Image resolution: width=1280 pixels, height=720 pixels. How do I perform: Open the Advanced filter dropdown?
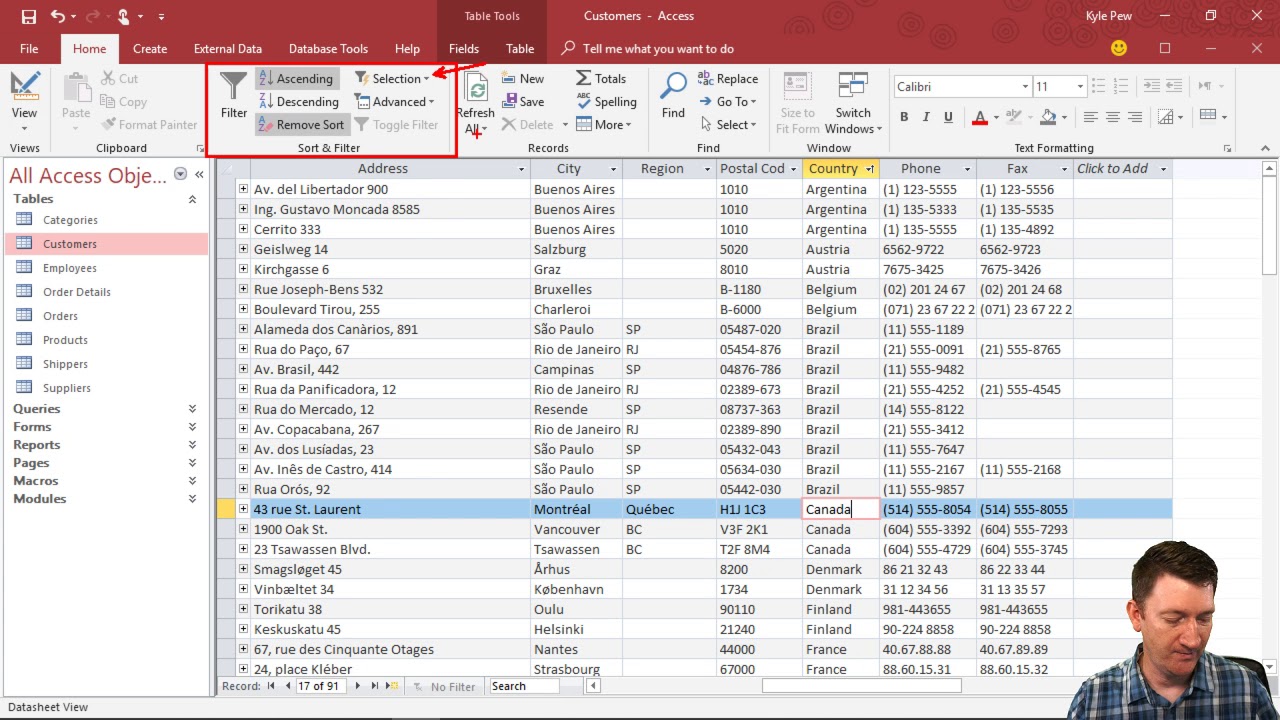(x=394, y=102)
